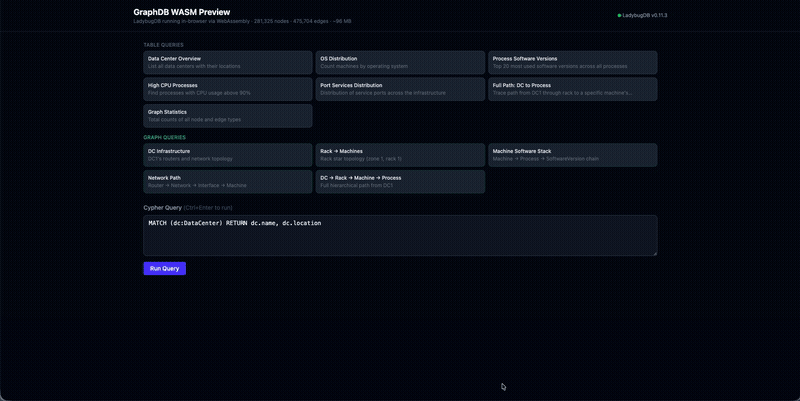Click the subtitle with node and edge counts

tap(242, 21)
